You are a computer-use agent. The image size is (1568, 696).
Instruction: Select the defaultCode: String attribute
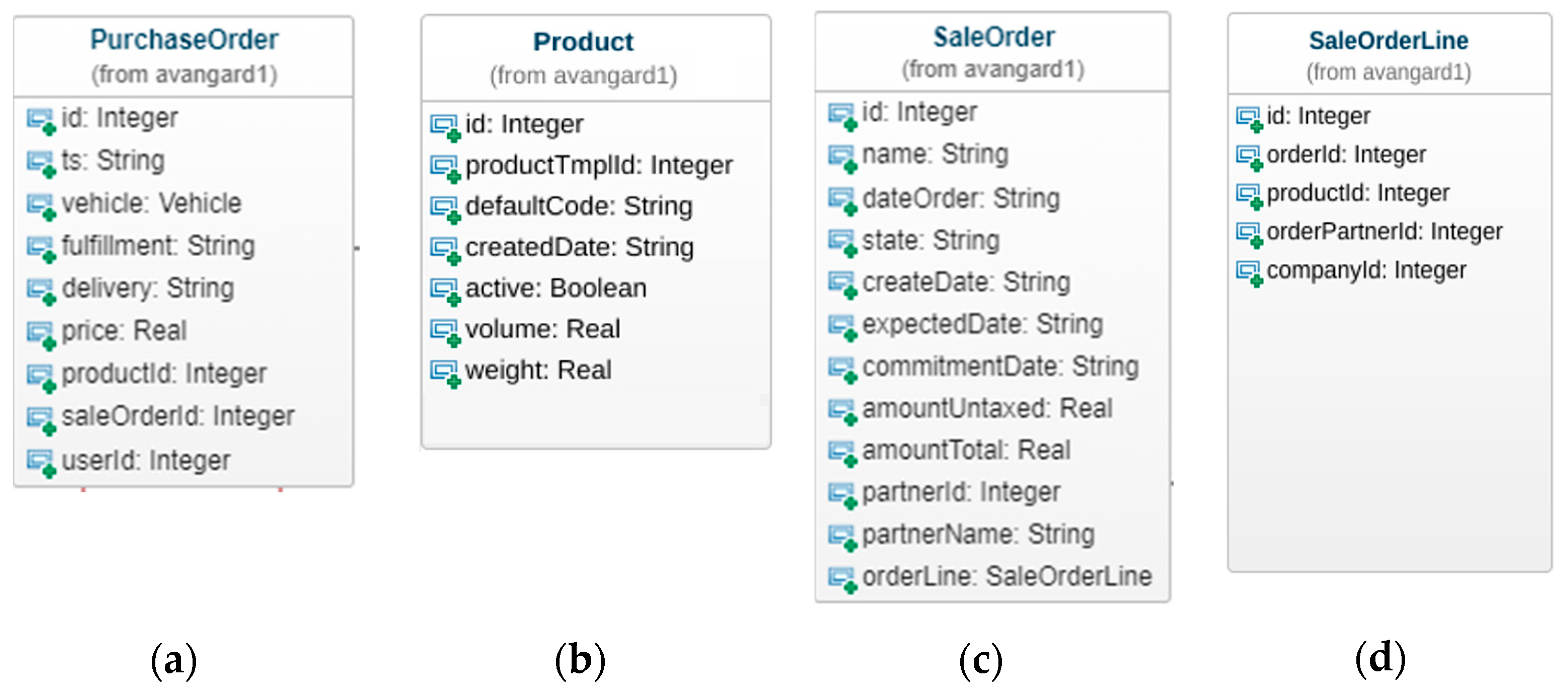pos(579,206)
